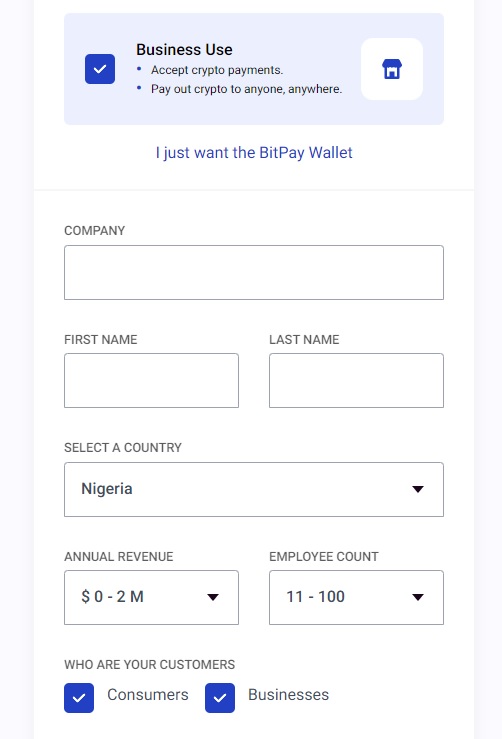Focus the Company text field
Image resolution: width=502 pixels, height=739 pixels.
(x=254, y=272)
